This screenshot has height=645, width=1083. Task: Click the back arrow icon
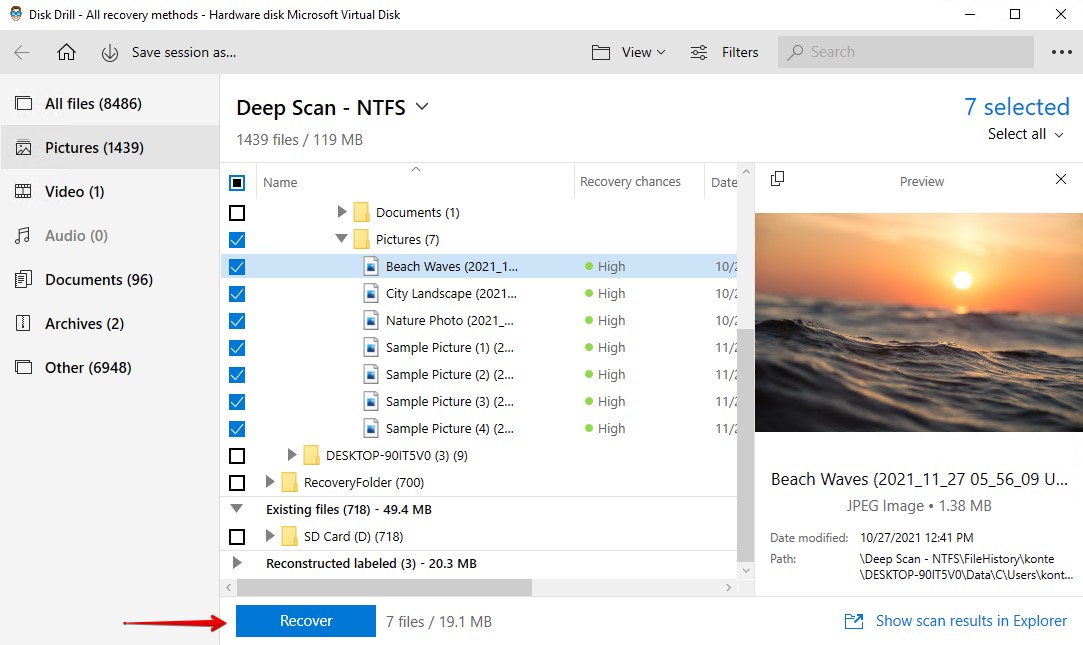(22, 52)
